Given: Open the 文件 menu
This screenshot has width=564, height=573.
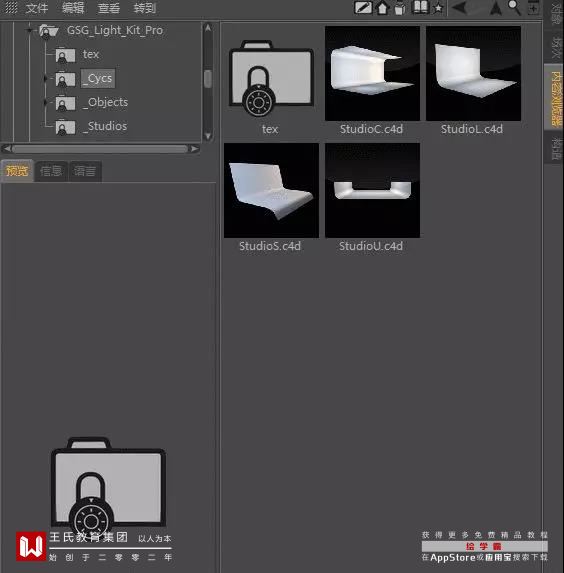Looking at the screenshot, I should pyautogui.click(x=37, y=8).
